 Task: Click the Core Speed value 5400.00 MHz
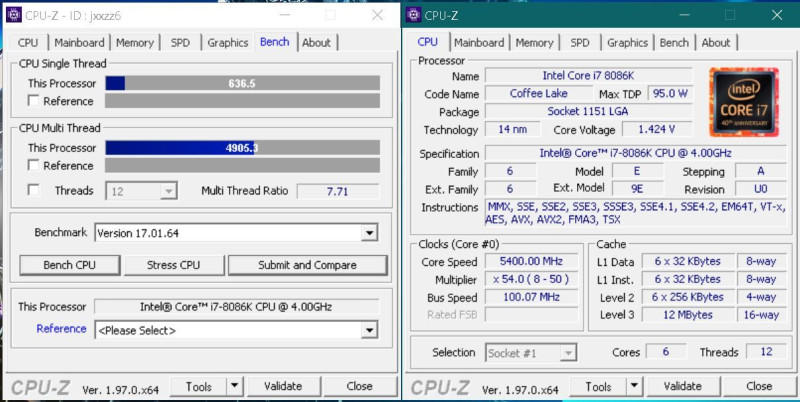tap(531, 262)
